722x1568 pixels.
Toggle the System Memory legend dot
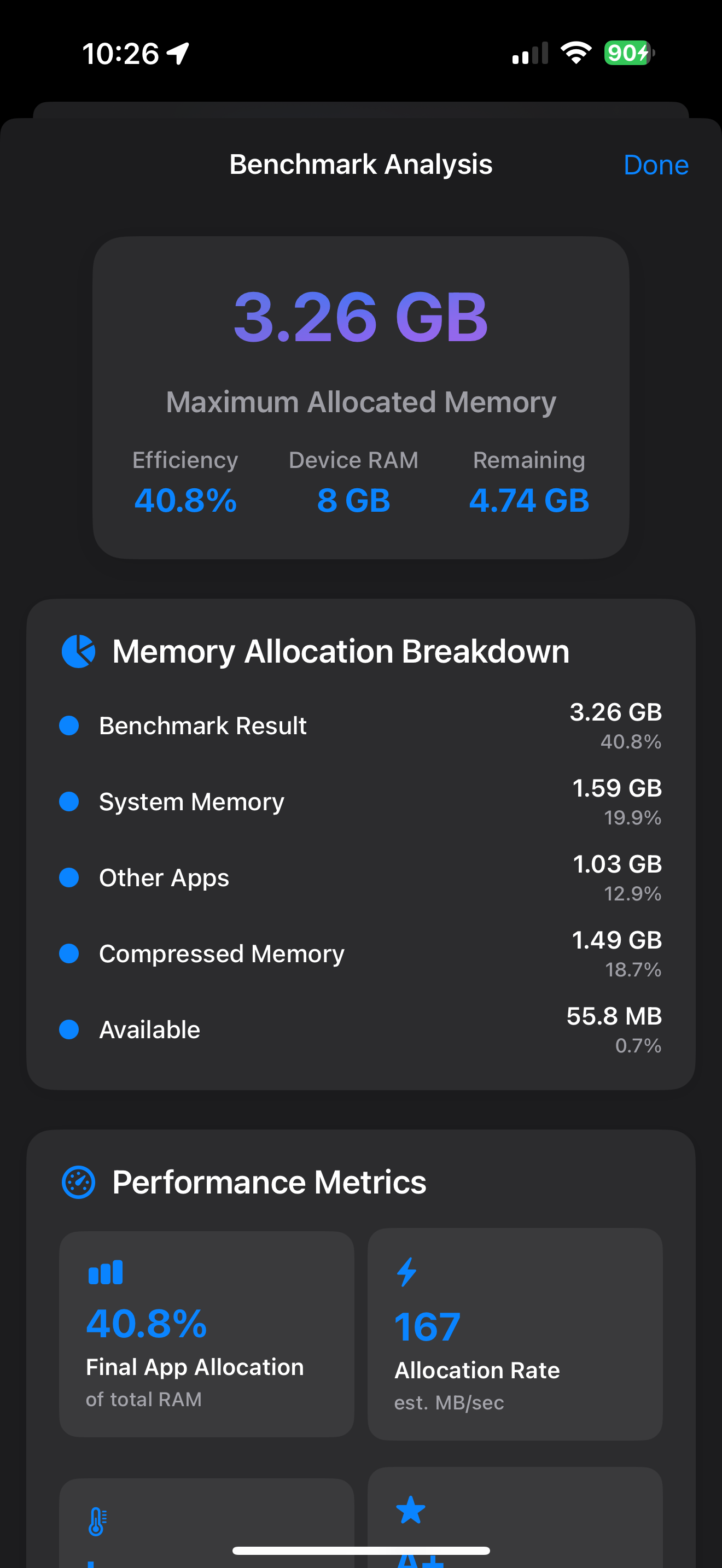coord(69,801)
